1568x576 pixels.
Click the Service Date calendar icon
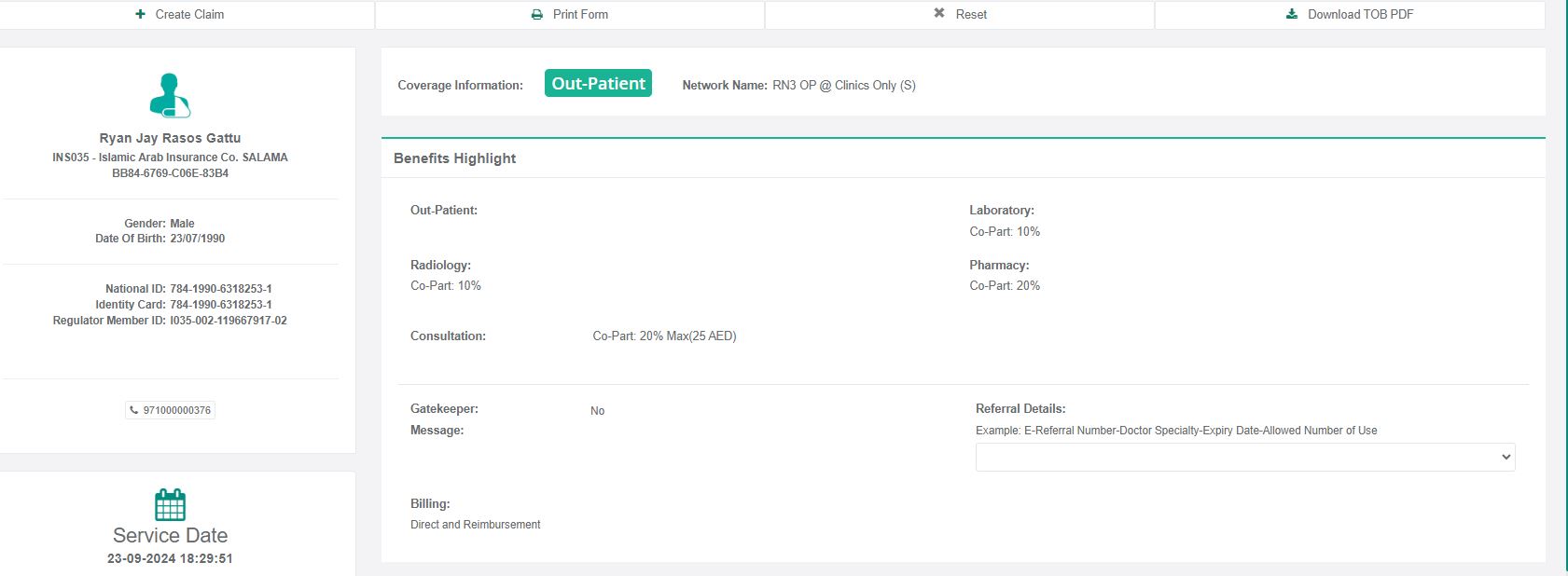click(x=170, y=504)
